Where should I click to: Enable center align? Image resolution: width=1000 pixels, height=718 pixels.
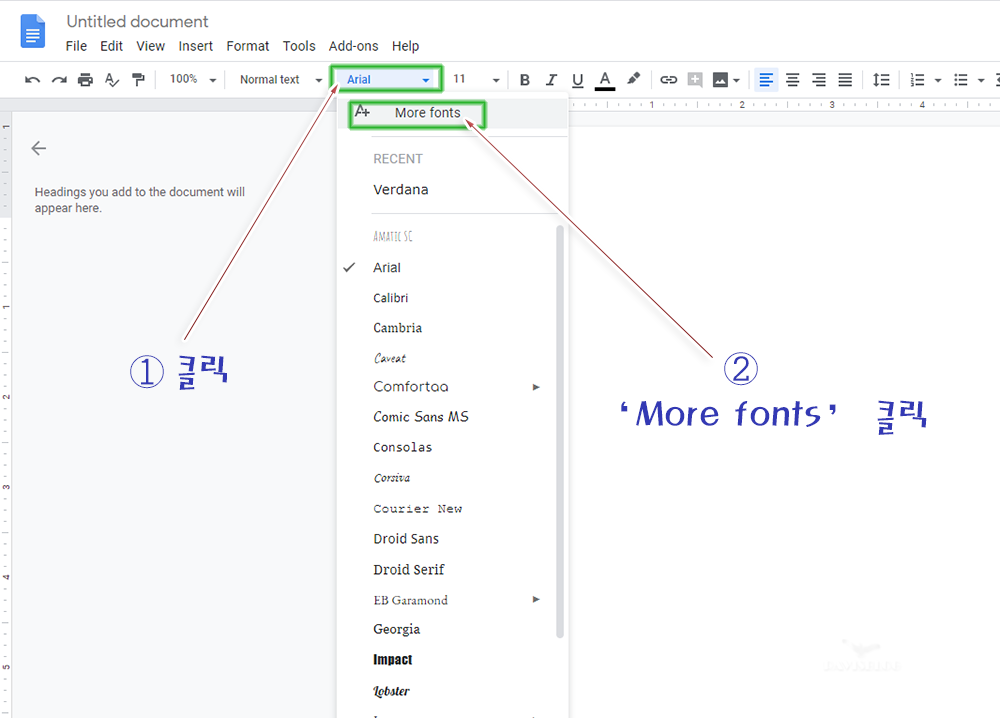(x=792, y=80)
